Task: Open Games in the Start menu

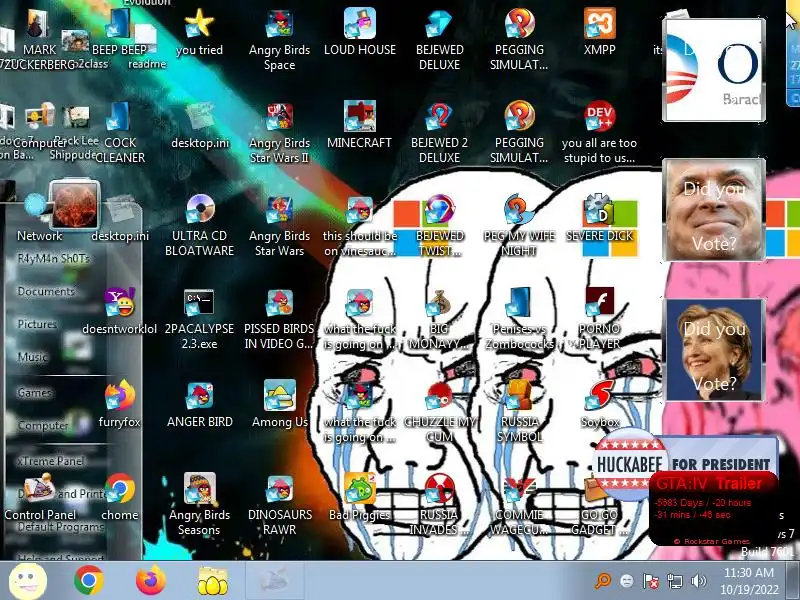Action: pos(34,392)
